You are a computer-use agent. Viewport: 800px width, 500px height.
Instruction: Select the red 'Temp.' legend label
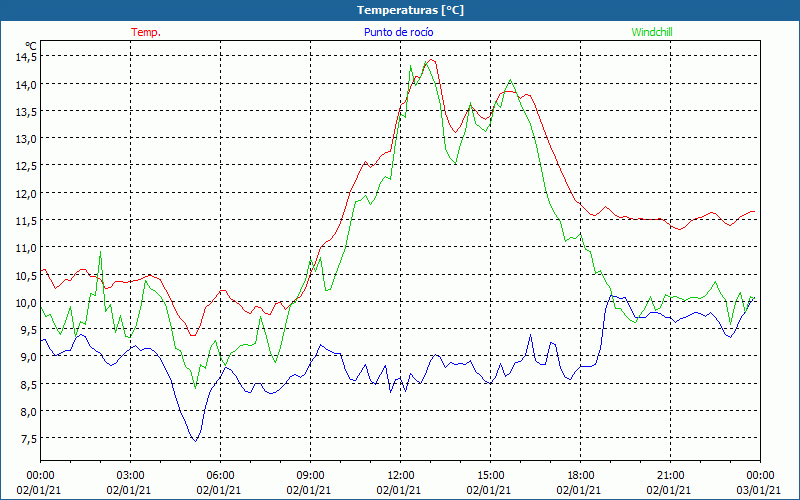tap(146, 32)
